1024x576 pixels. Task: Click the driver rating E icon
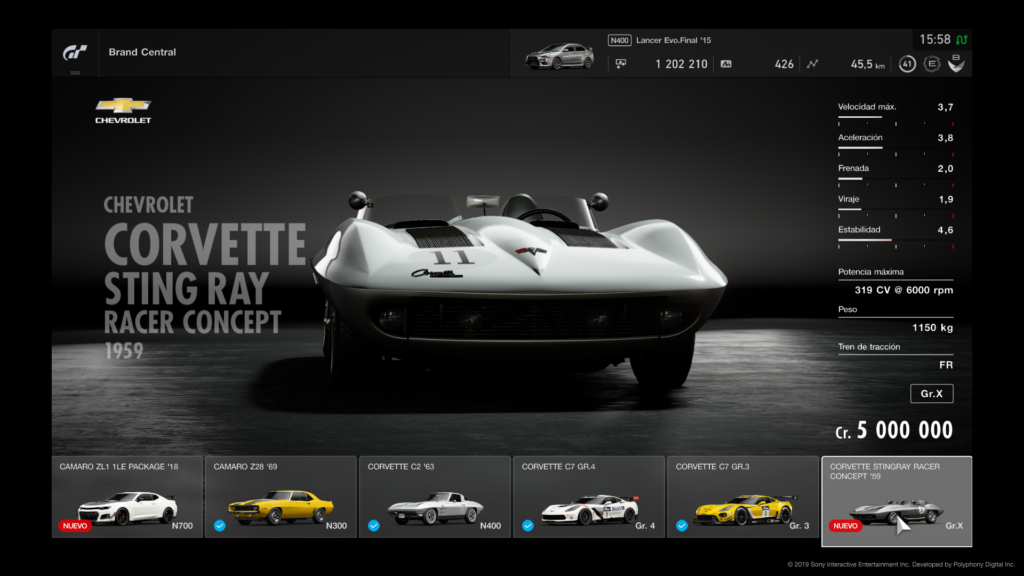pos(932,64)
